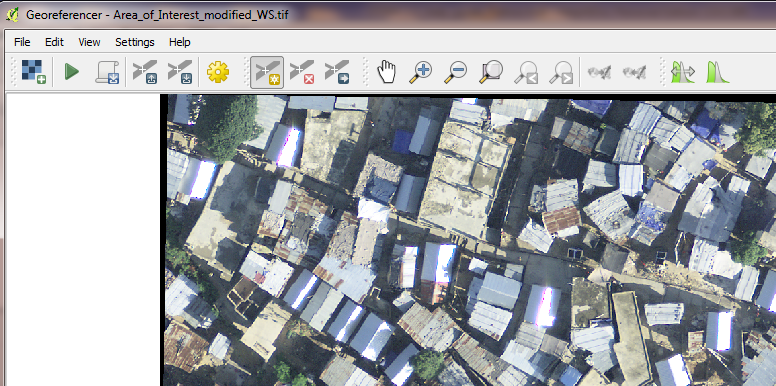Select the Move GCP Point tool
Viewport: 776px width, 386px height.
point(337,72)
